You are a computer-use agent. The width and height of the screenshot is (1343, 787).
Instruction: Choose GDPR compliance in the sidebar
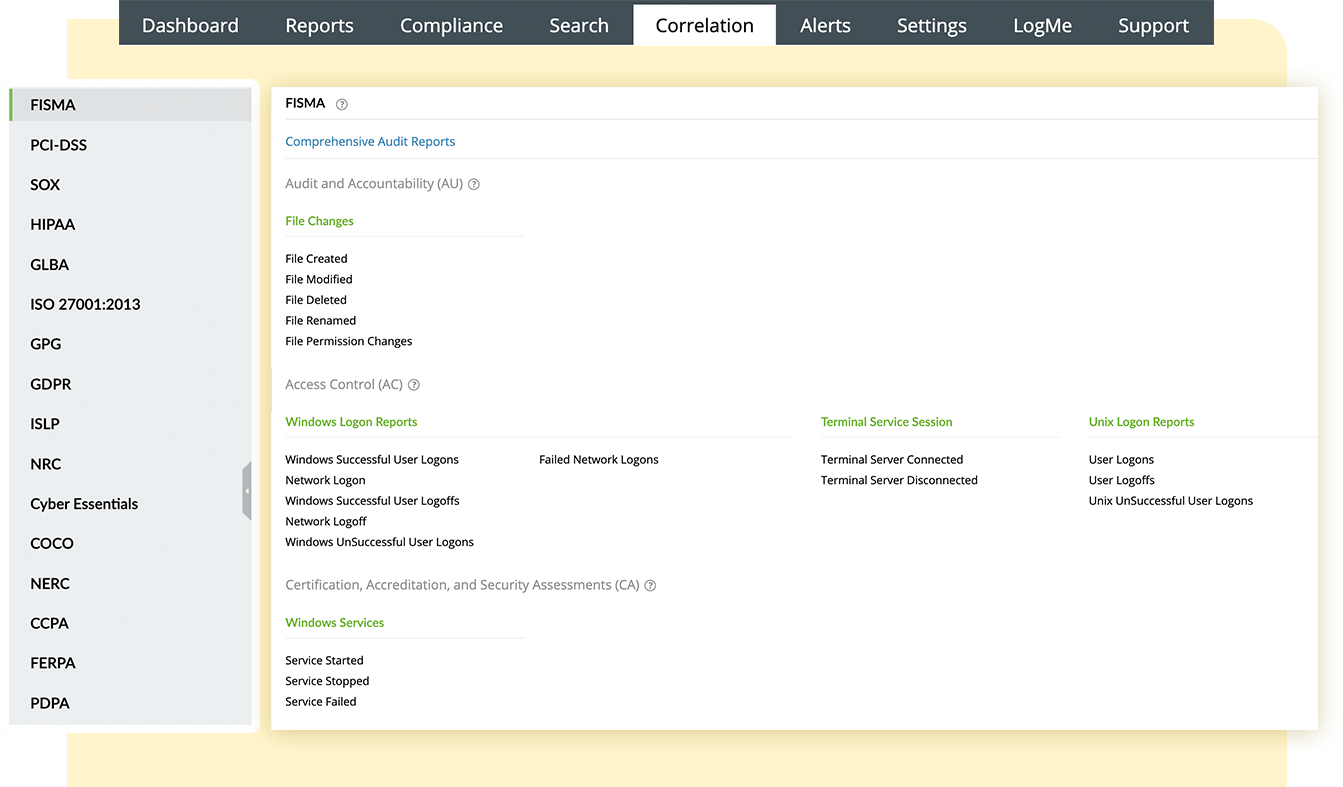click(50, 384)
